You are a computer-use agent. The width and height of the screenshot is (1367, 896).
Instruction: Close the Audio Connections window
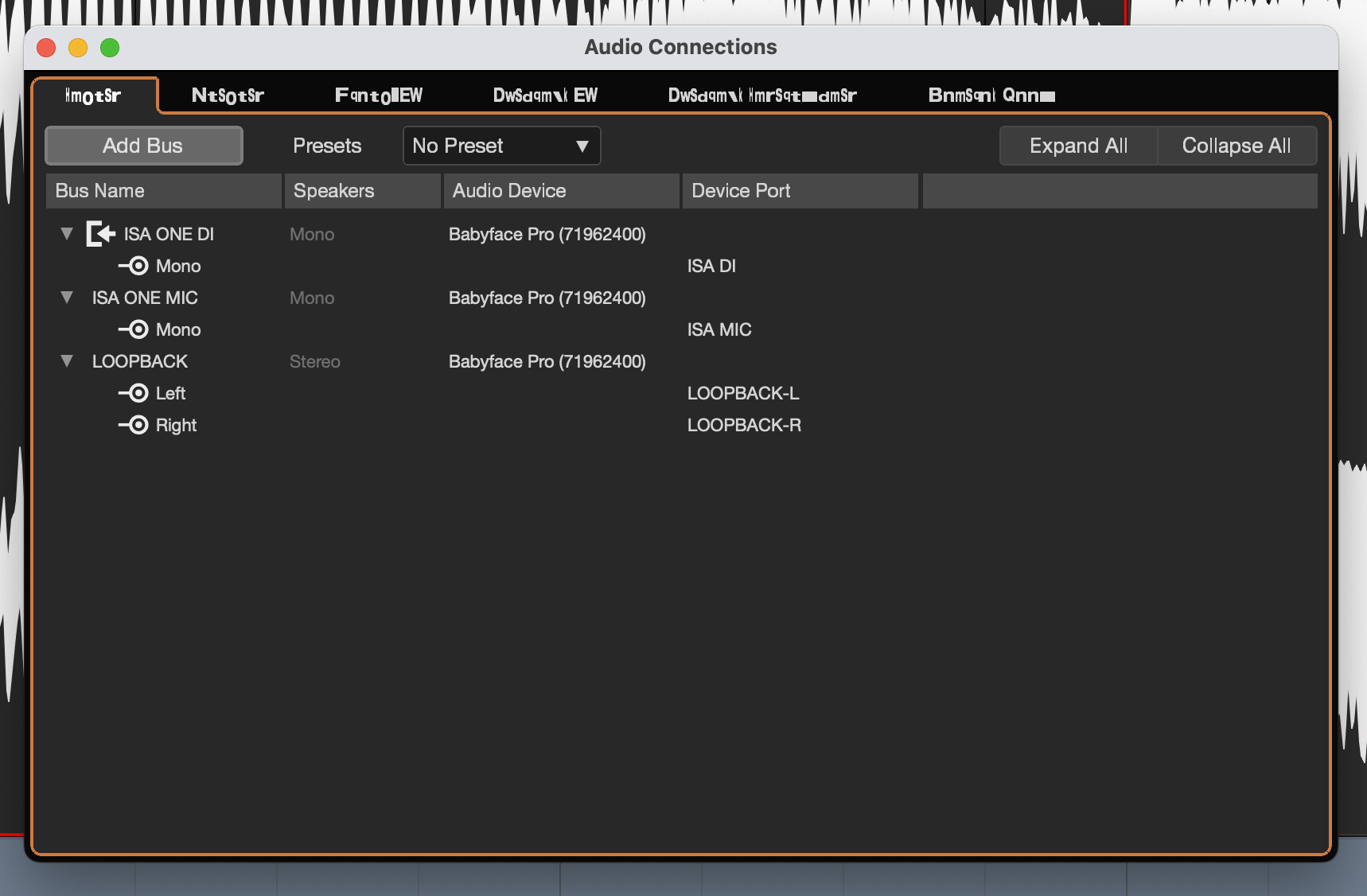46,48
